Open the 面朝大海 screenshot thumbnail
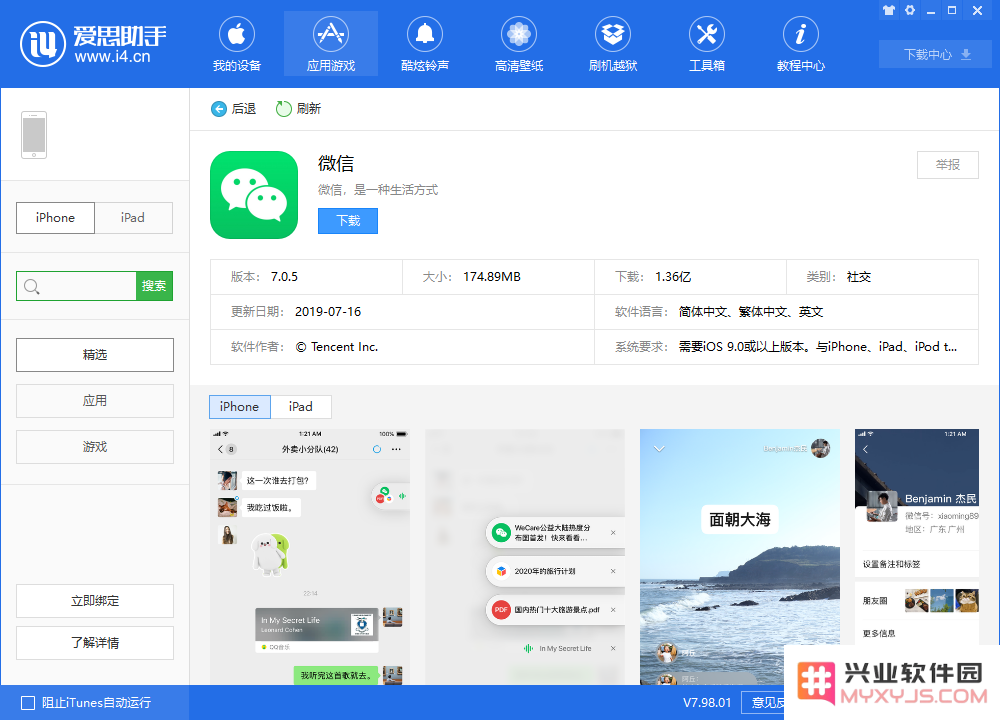Viewport: 1000px width, 720px height. click(740, 557)
